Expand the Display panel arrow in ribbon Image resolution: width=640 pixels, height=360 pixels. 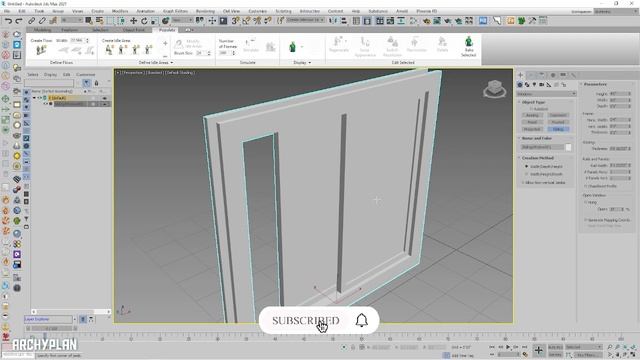pos(310,63)
